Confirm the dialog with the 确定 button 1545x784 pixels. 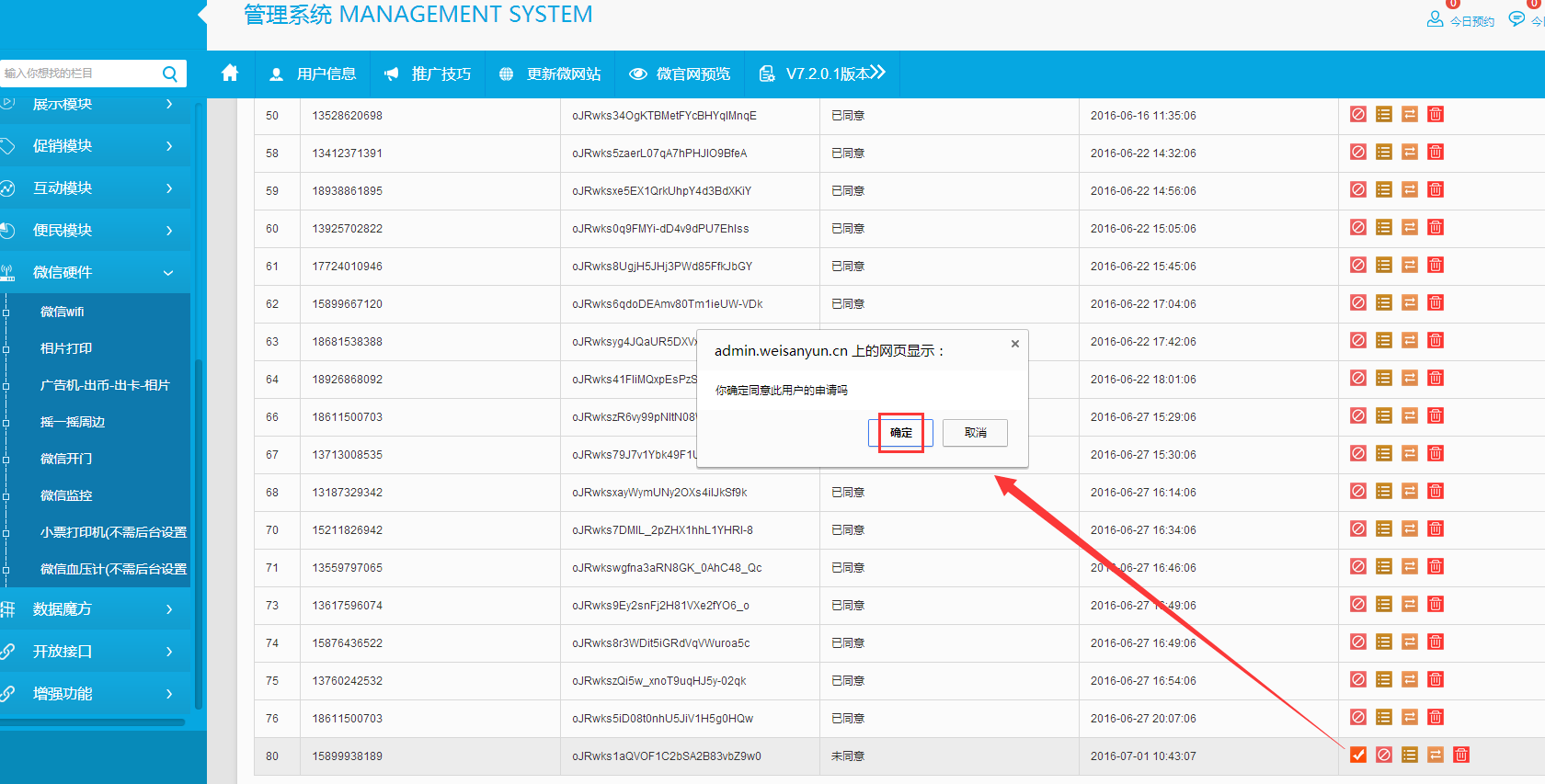901,433
